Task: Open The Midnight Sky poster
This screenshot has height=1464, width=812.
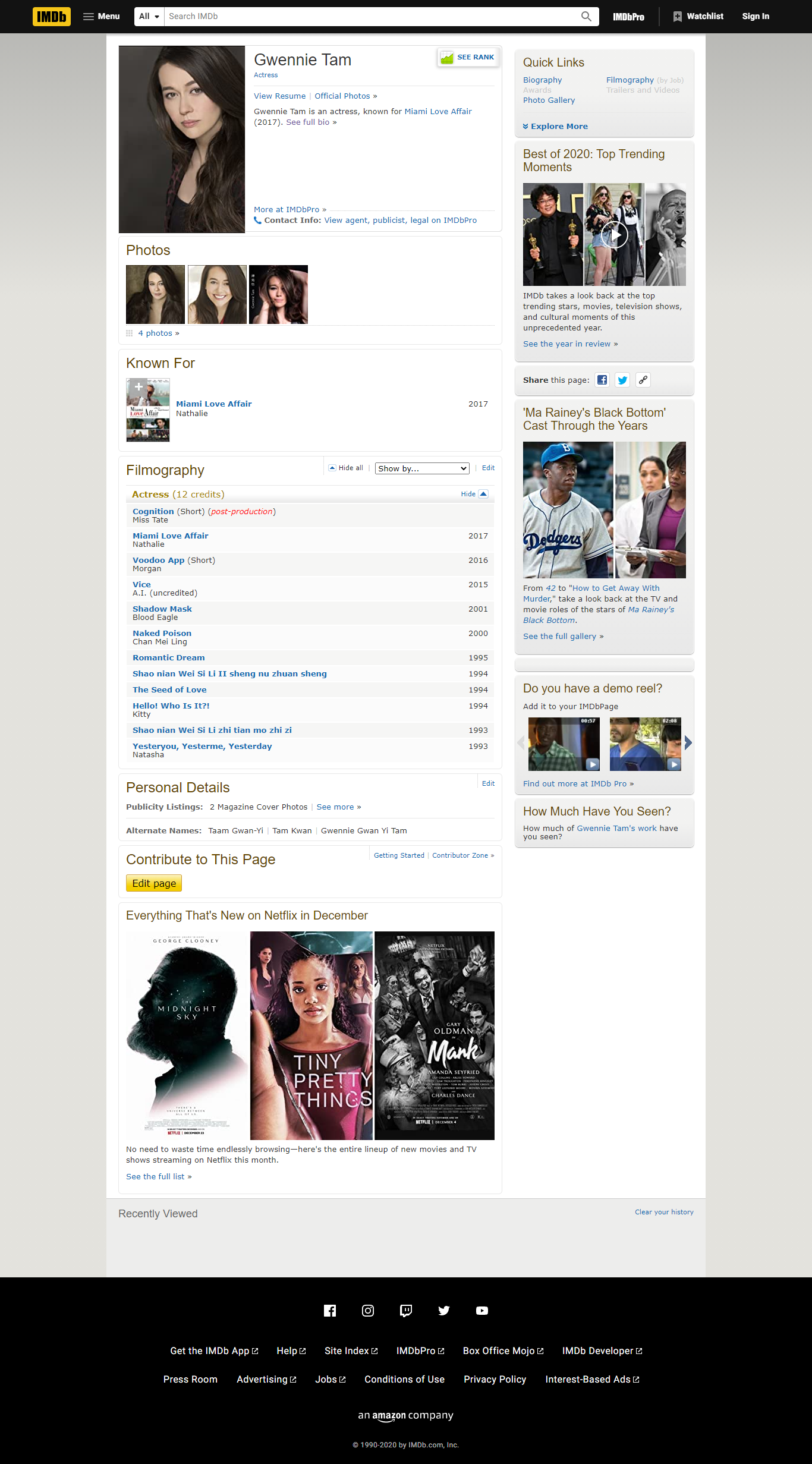Action: [x=187, y=1035]
